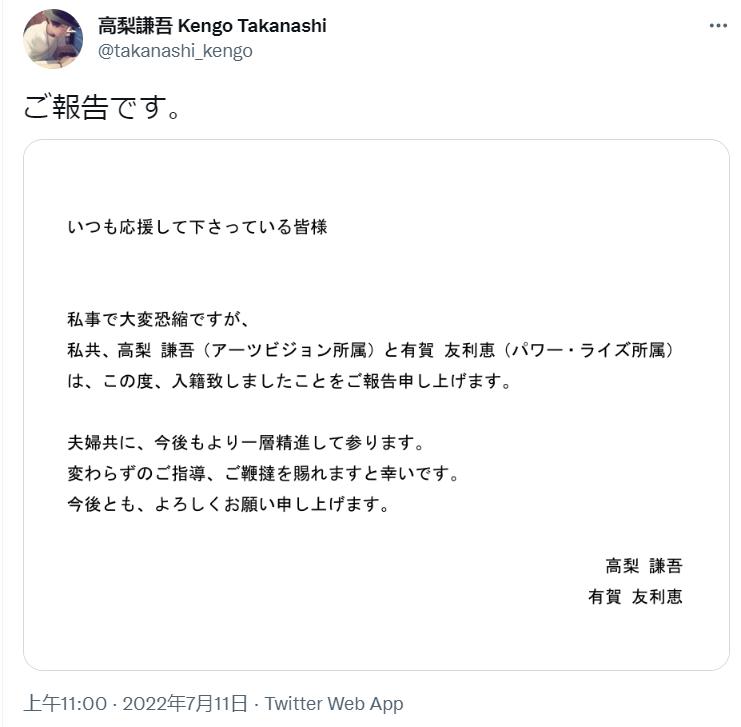Click the 2022年7月11日 date of the tweet
This screenshot has width=741, height=727.
(186, 703)
